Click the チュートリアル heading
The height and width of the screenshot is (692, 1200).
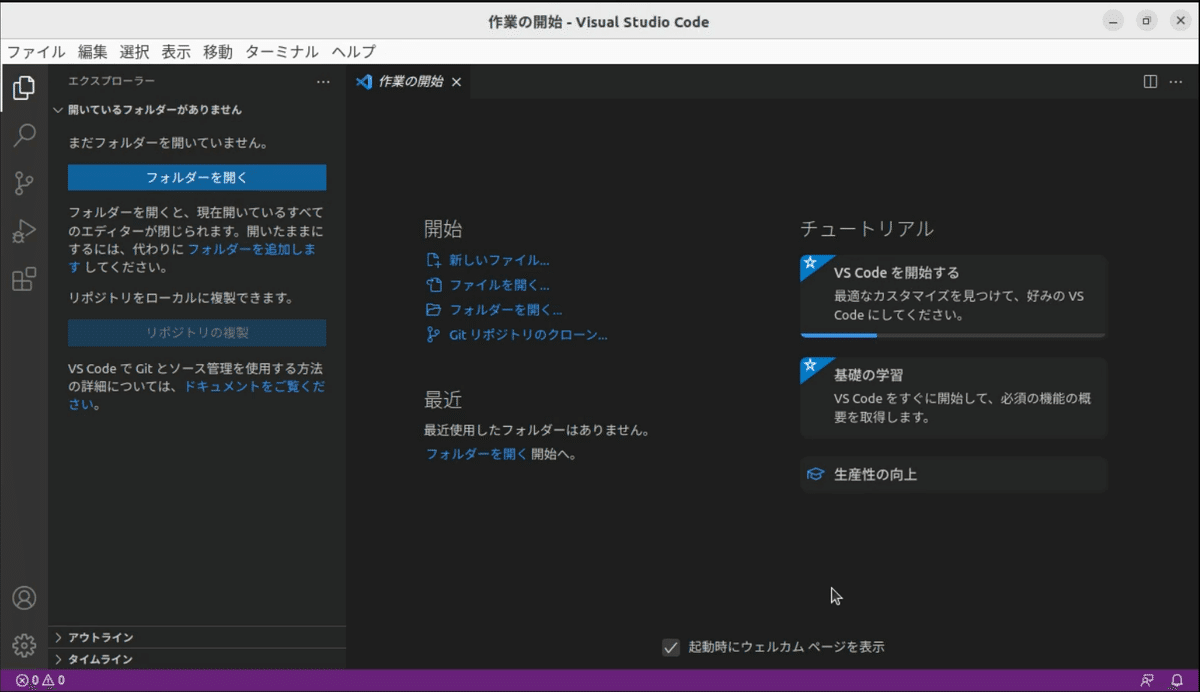(x=867, y=229)
